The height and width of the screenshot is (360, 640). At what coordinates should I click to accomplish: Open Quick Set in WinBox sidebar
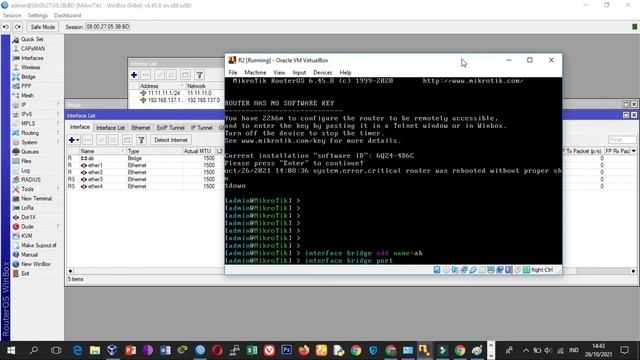pyautogui.click(x=32, y=39)
